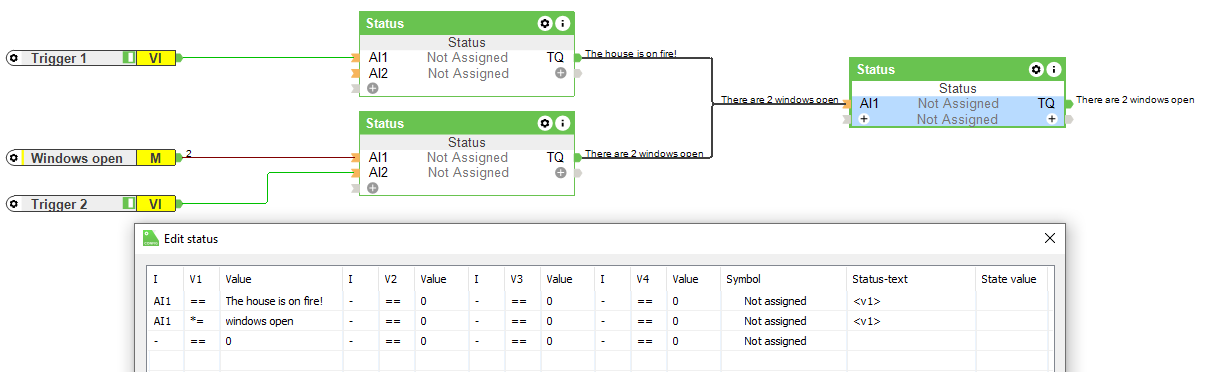Select TQ output of the blue-highlighted Status block
This screenshot has height=372, width=1205.
1046,103
